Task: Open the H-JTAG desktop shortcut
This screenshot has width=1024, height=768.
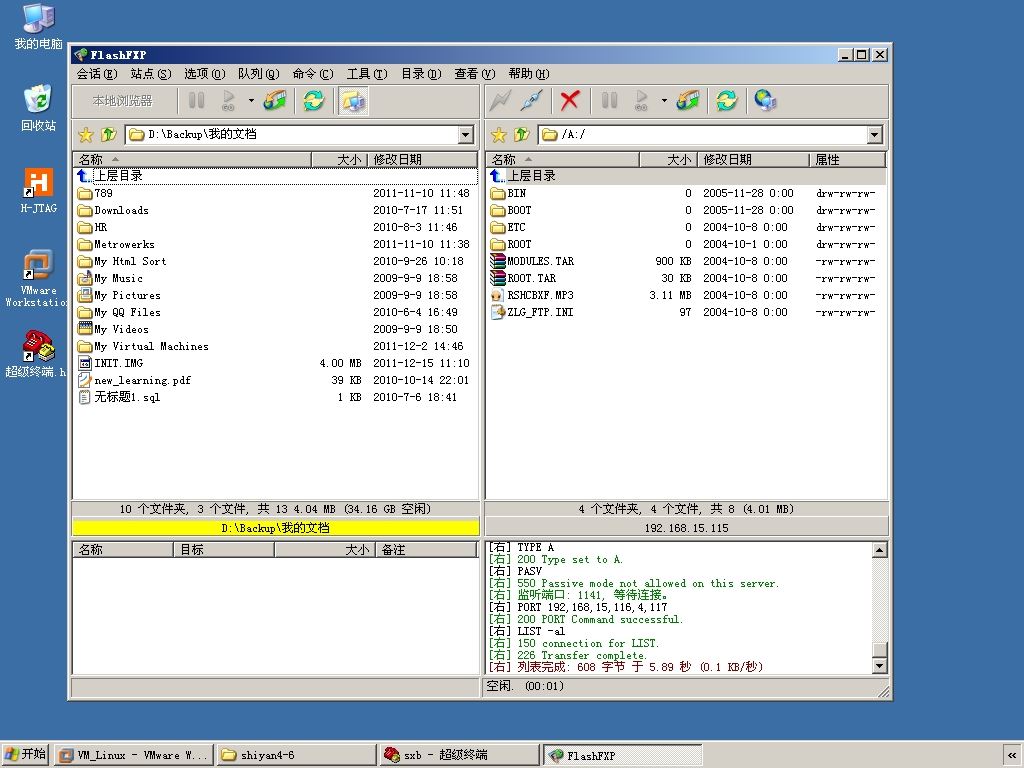Action: click(x=38, y=190)
